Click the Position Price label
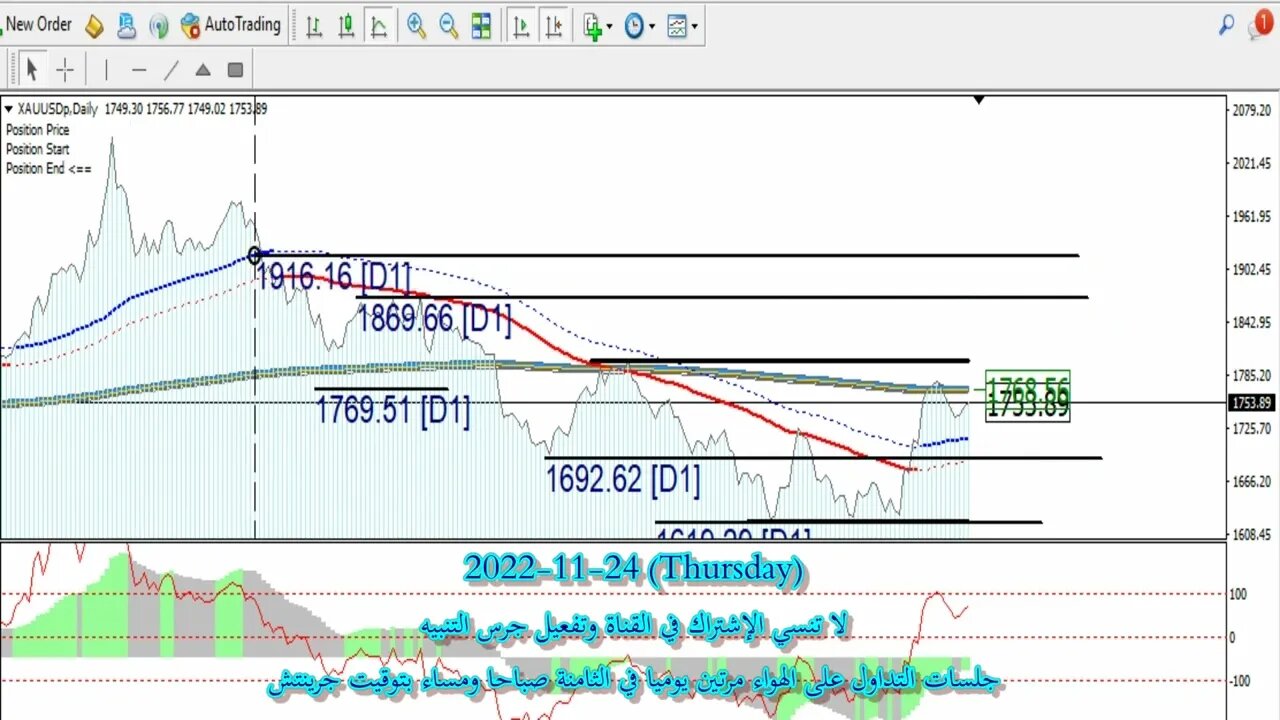 coord(37,130)
